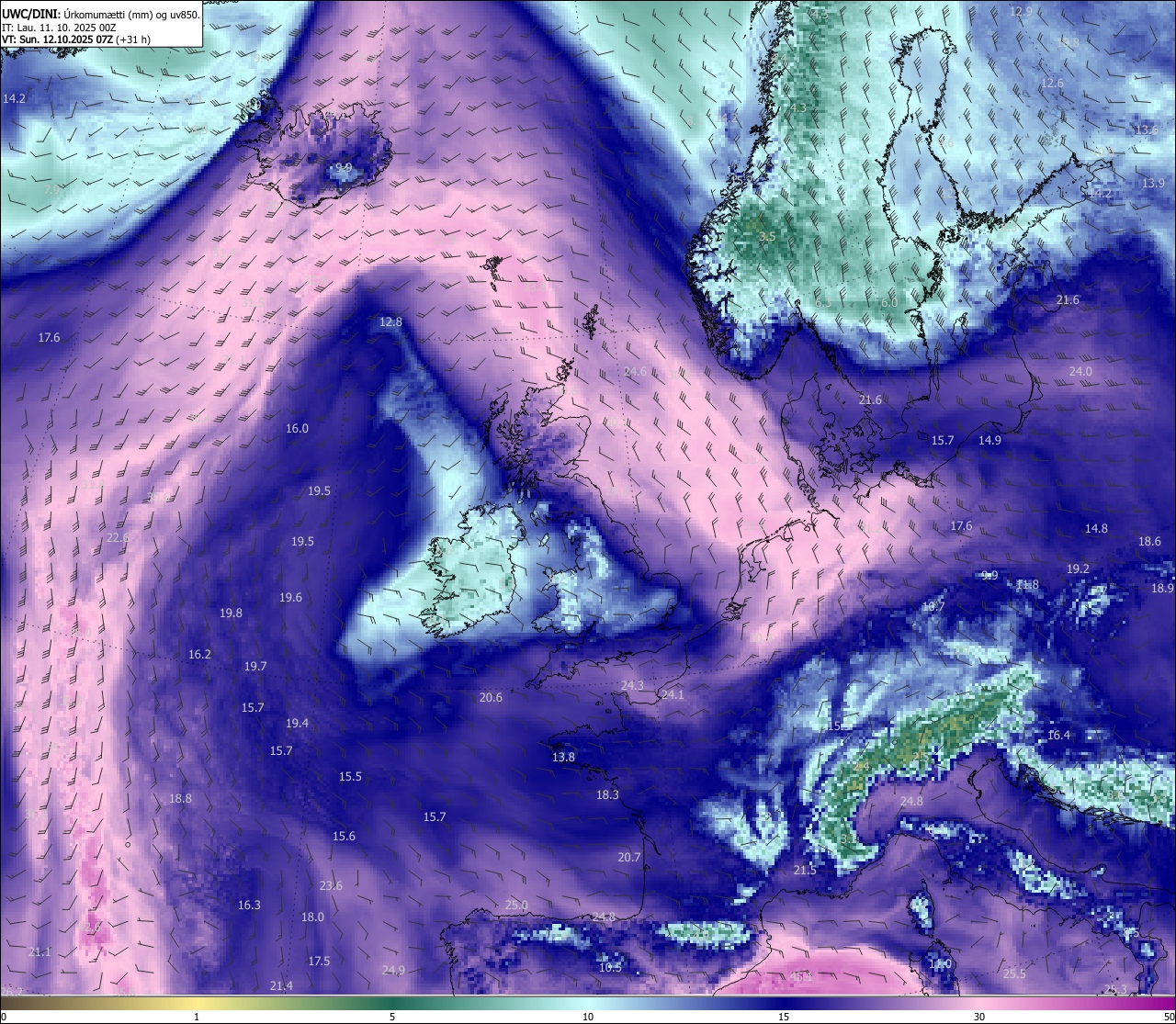The height and width of the screenshot is (1024, 1176).
Task: Click the 24.1 value on French coast
Action: pyautogui.click(x=673, y=695)
